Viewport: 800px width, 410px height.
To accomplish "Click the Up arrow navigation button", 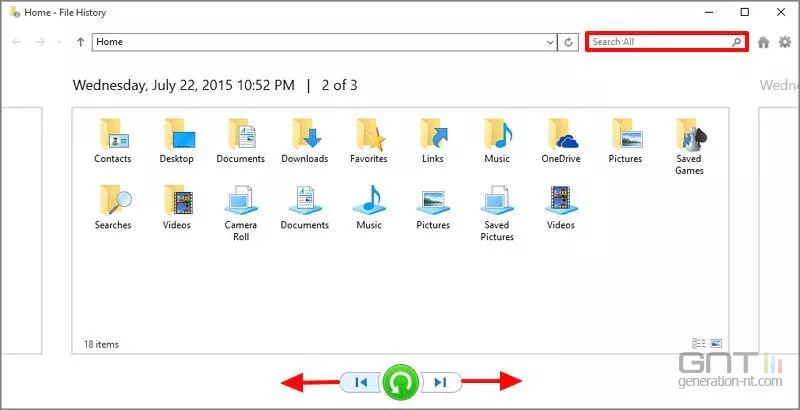I will (80, 42).
